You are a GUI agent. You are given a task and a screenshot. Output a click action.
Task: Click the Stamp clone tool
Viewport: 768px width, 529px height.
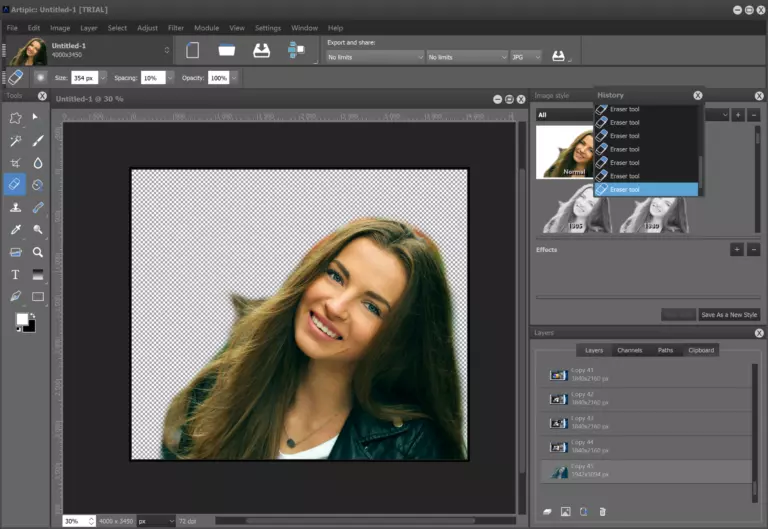pyautogui.click(x=15, y=208)
